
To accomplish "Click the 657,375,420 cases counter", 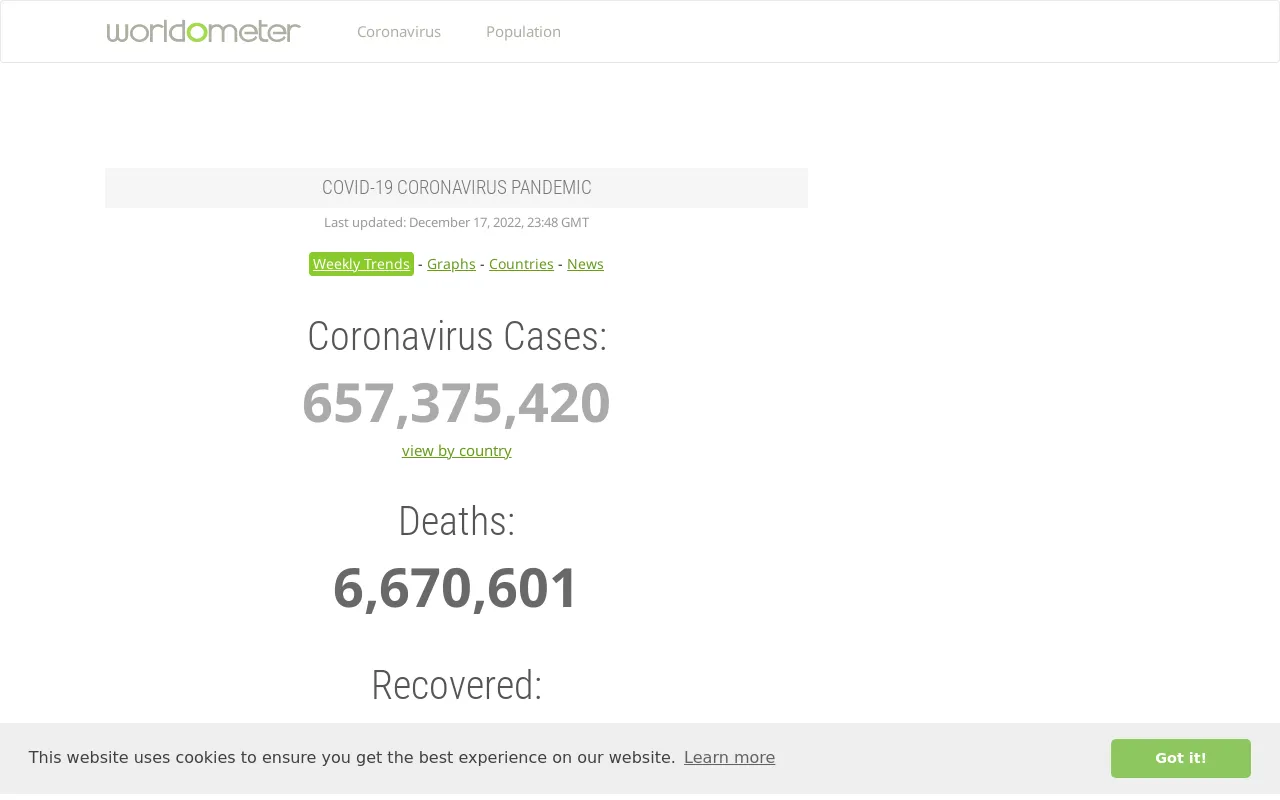I will [456, 403].
